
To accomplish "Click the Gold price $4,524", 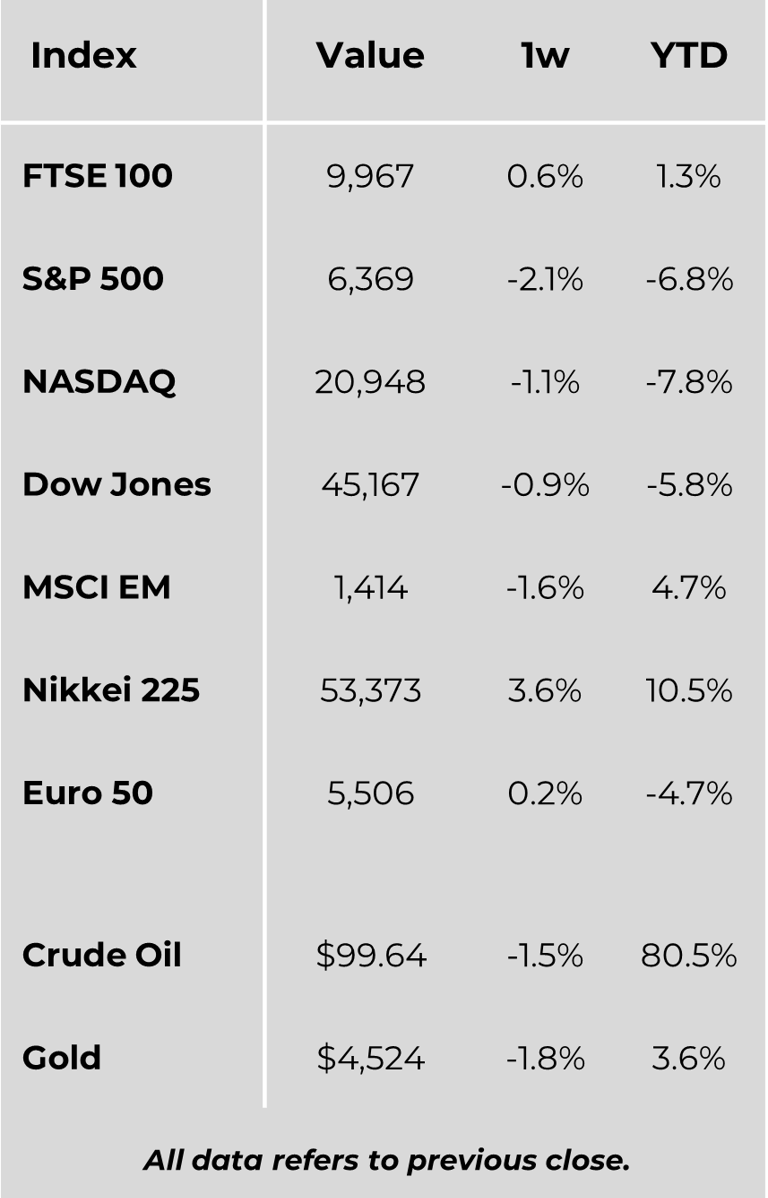I will pos(371,1057).
